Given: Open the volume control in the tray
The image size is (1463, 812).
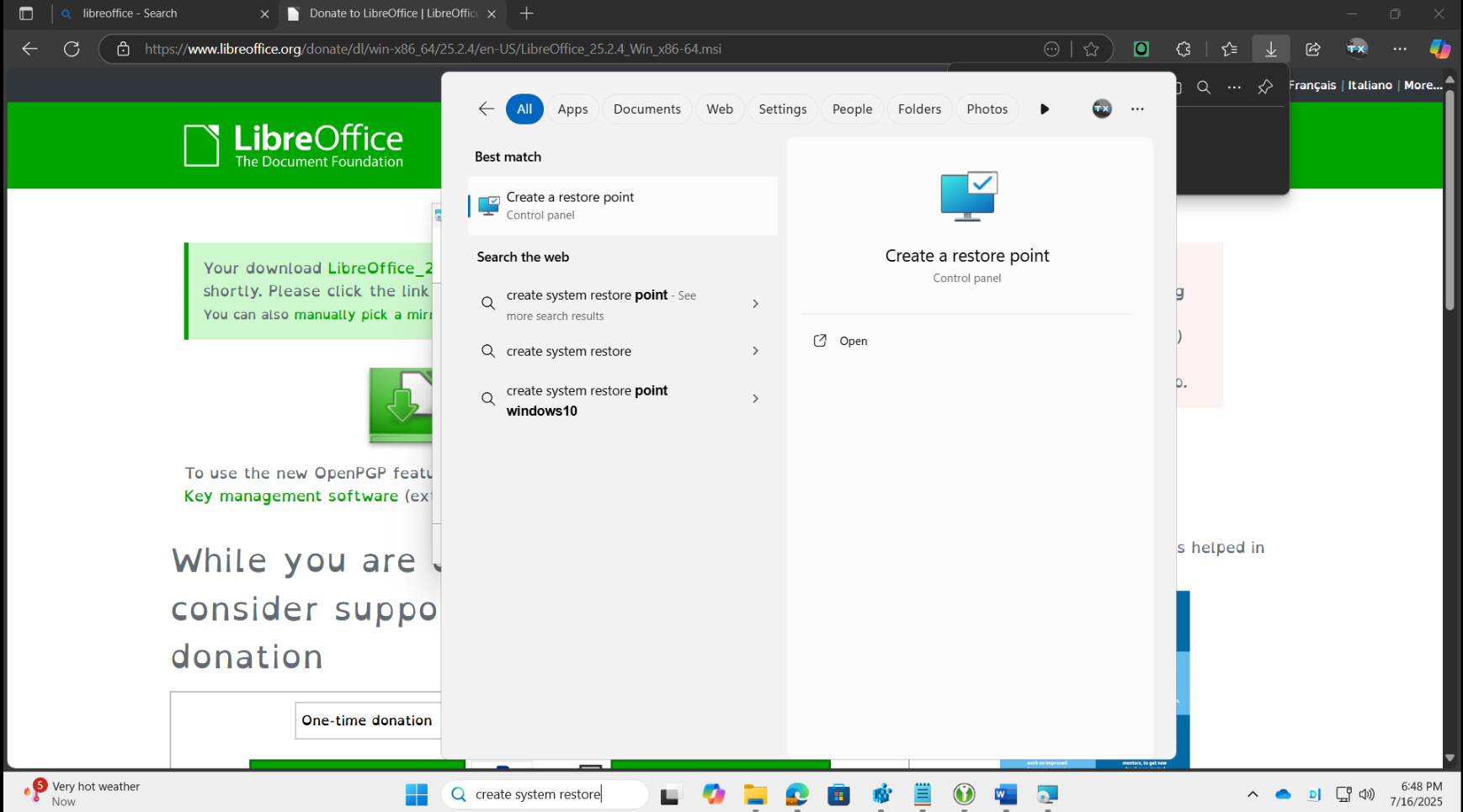Looking at the screenshot, I should pyautogui.click(x=1367, y=794).
